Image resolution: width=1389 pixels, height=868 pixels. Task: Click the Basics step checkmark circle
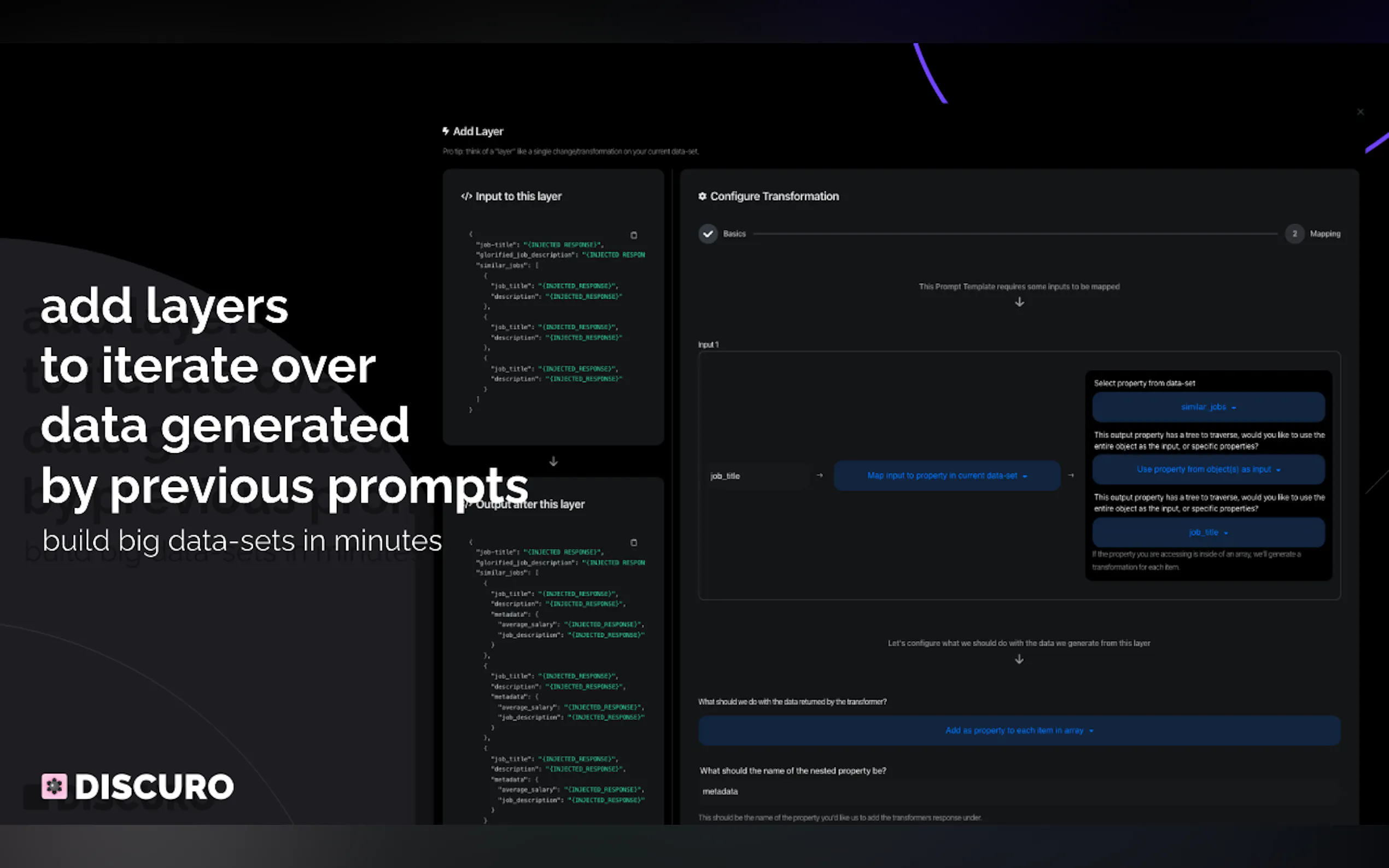pos(708,233)
